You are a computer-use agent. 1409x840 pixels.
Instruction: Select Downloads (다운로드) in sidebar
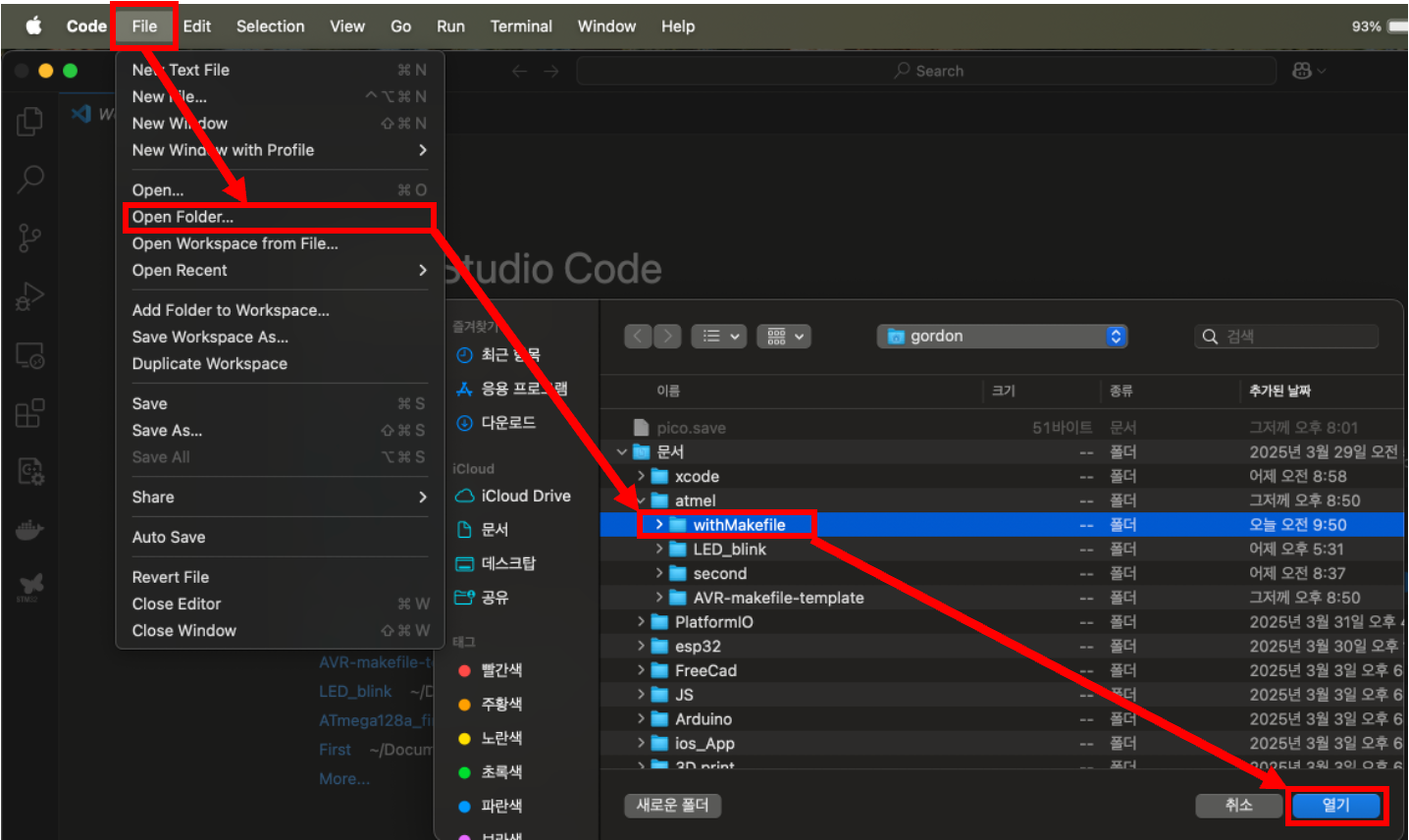[x=496, y=423]
